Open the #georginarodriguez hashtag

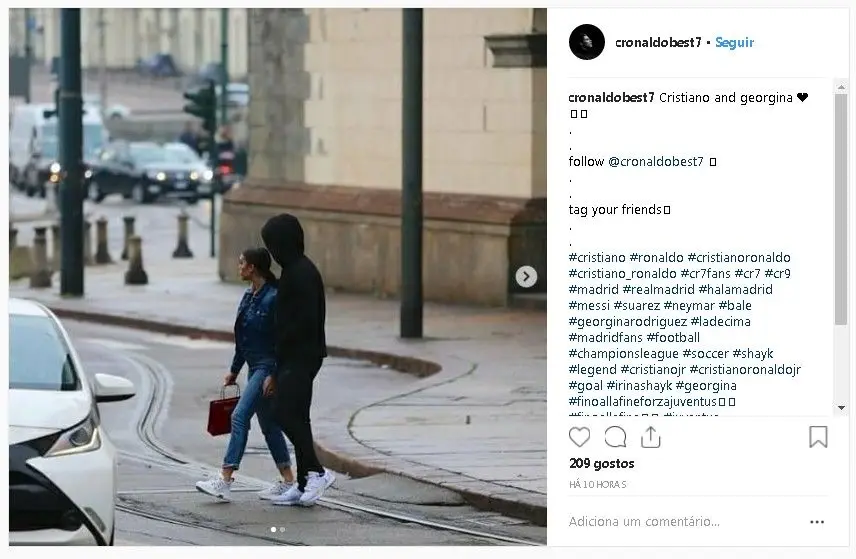click(x=627, y=322)
